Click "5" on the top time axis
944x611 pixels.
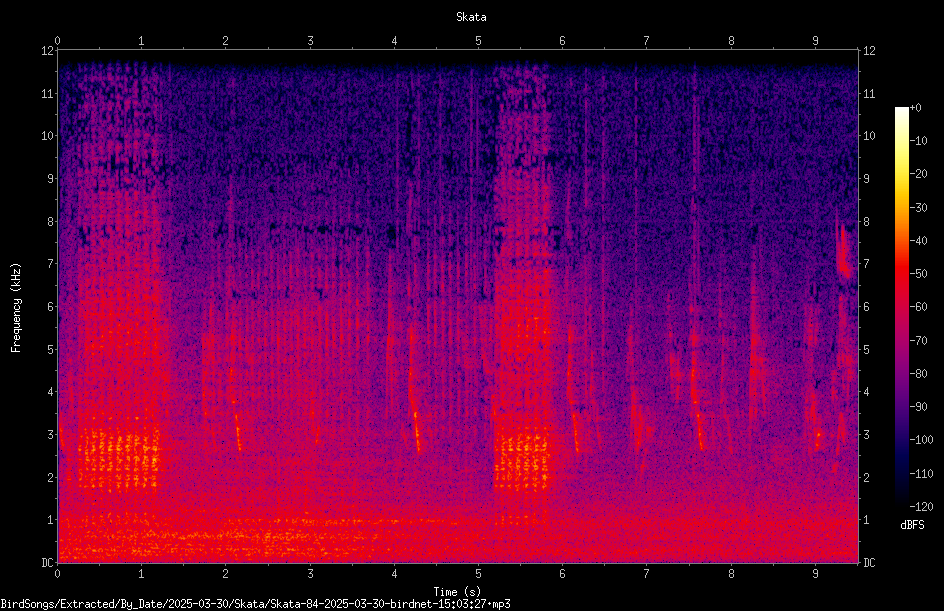(x=478, y=41)
